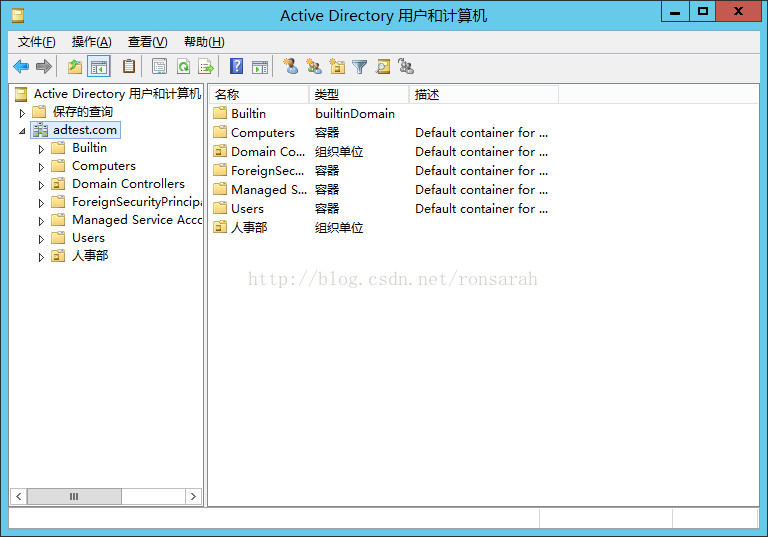The image size is (768, 537).
Task: Click the clipboard icon in the toolbar
Action: (x=129, y=66)
